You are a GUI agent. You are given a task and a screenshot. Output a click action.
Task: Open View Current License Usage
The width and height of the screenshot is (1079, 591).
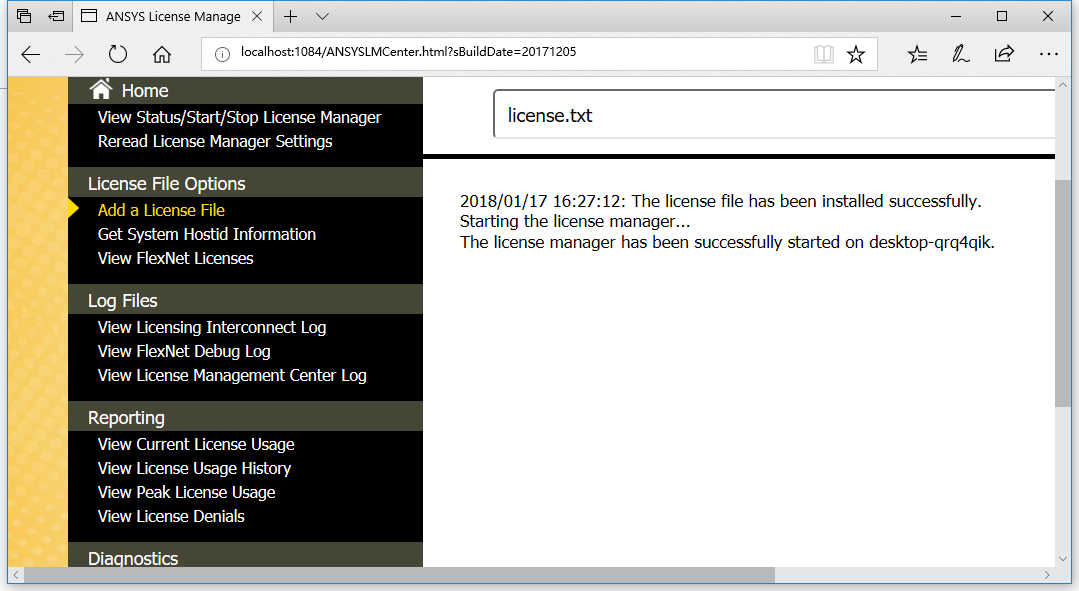(x=196, y=444)
